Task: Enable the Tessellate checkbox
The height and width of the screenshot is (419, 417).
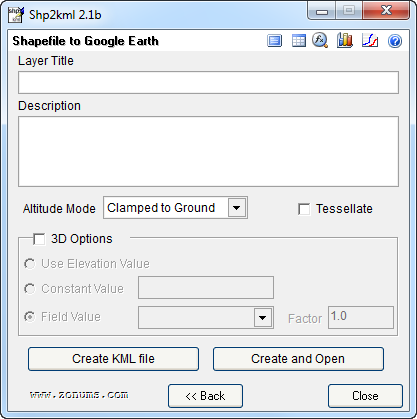Action: pyautogui.click(x=304, y=209)
